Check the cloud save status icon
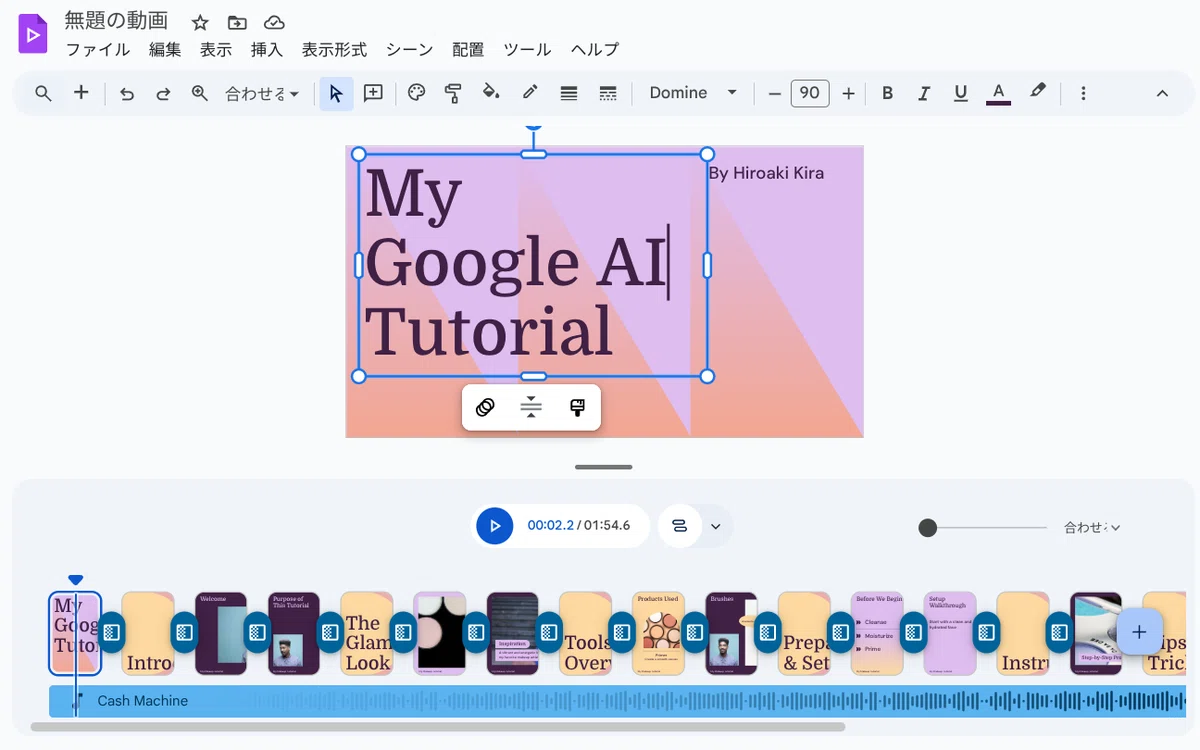Viewport: 1200px width, 750px height. point(274,23)
